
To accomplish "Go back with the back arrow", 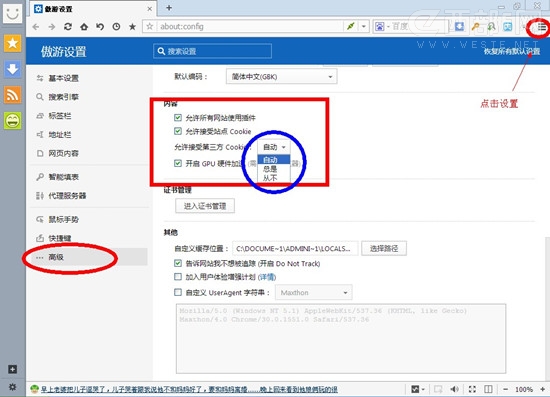I will pyautogui.click(x=36, y=27).
